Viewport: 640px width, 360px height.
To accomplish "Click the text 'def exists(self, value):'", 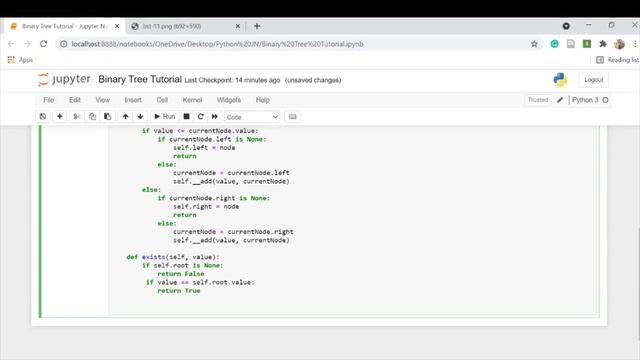I will (173, 257).
